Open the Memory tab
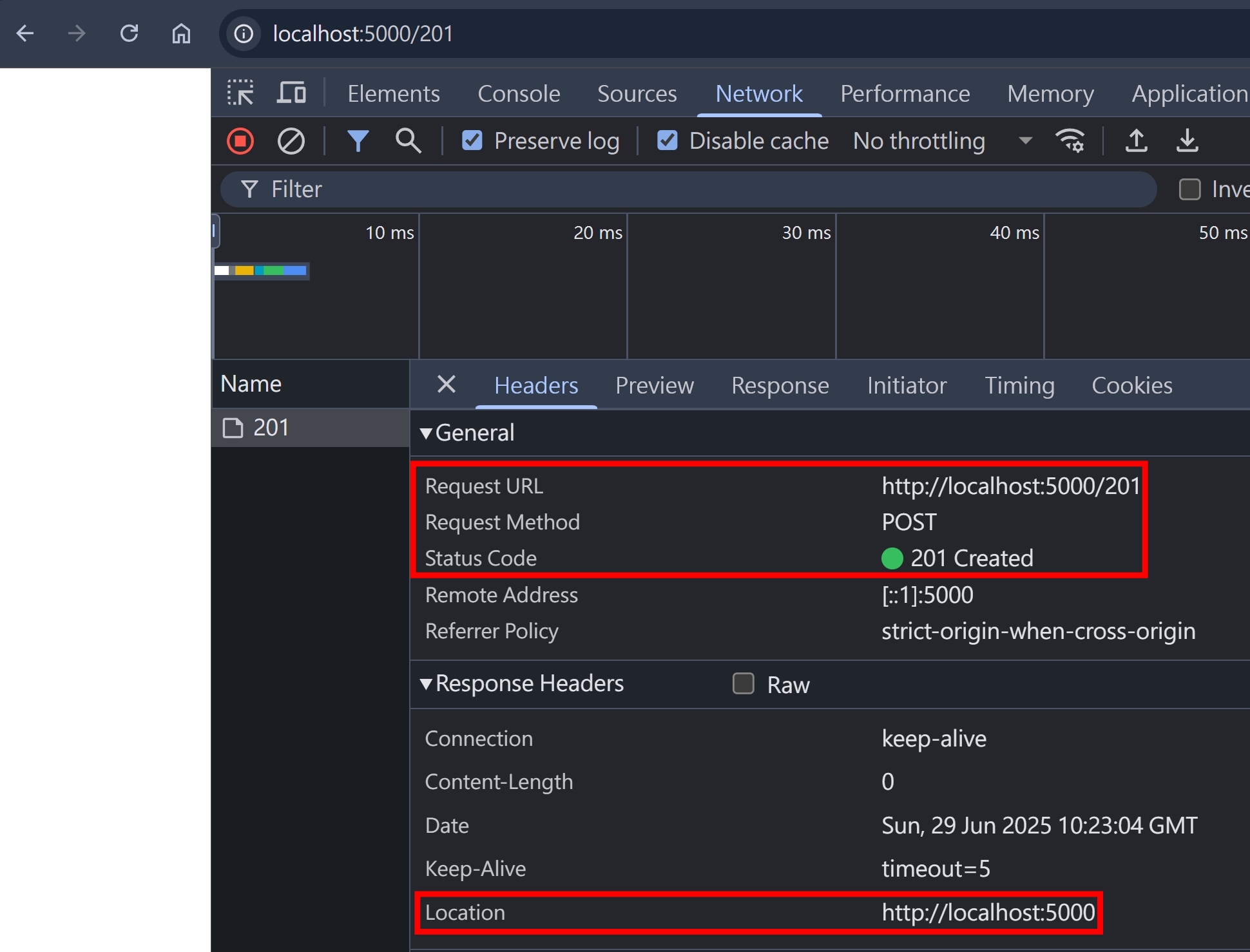The image size is (1250, 952). 1051,94
